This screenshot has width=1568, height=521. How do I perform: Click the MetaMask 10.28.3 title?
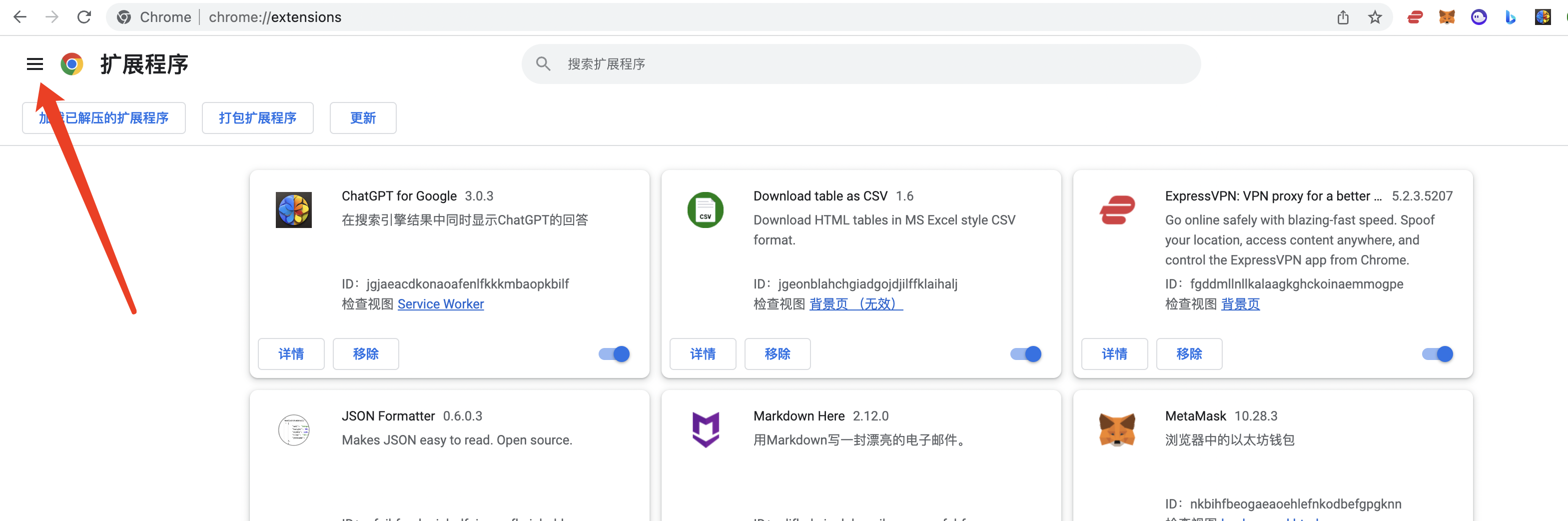click(x=1221, y=416)
